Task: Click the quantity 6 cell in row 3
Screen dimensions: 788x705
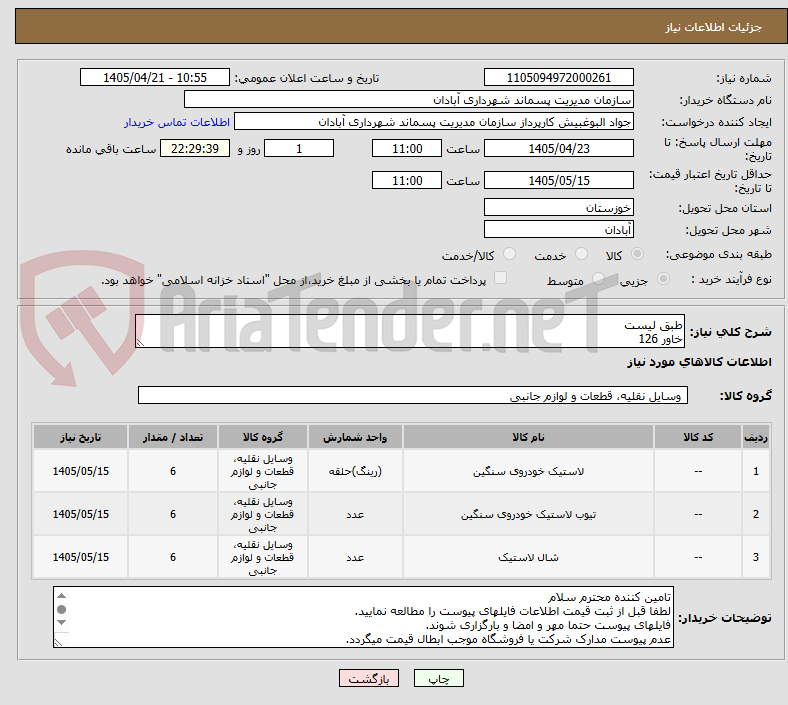Action: click(x=173, y=557)
